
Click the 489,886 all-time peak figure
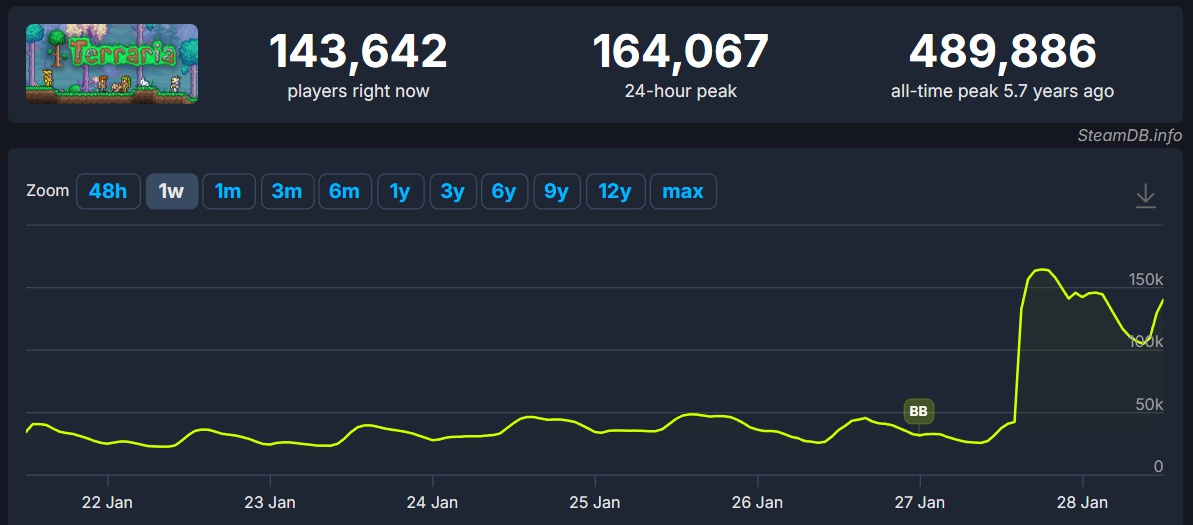[1002, 52]
